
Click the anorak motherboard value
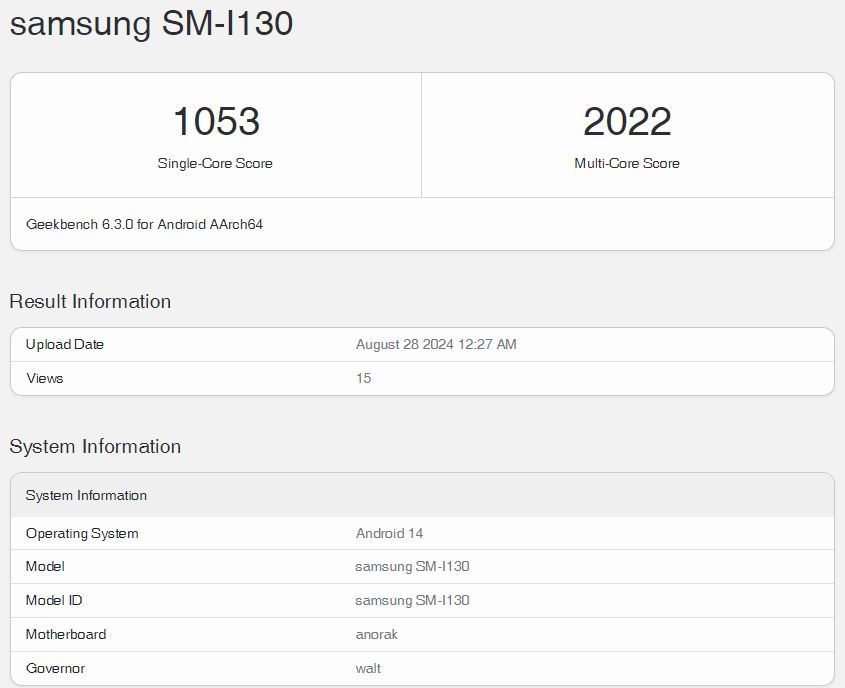coord(377,634)
